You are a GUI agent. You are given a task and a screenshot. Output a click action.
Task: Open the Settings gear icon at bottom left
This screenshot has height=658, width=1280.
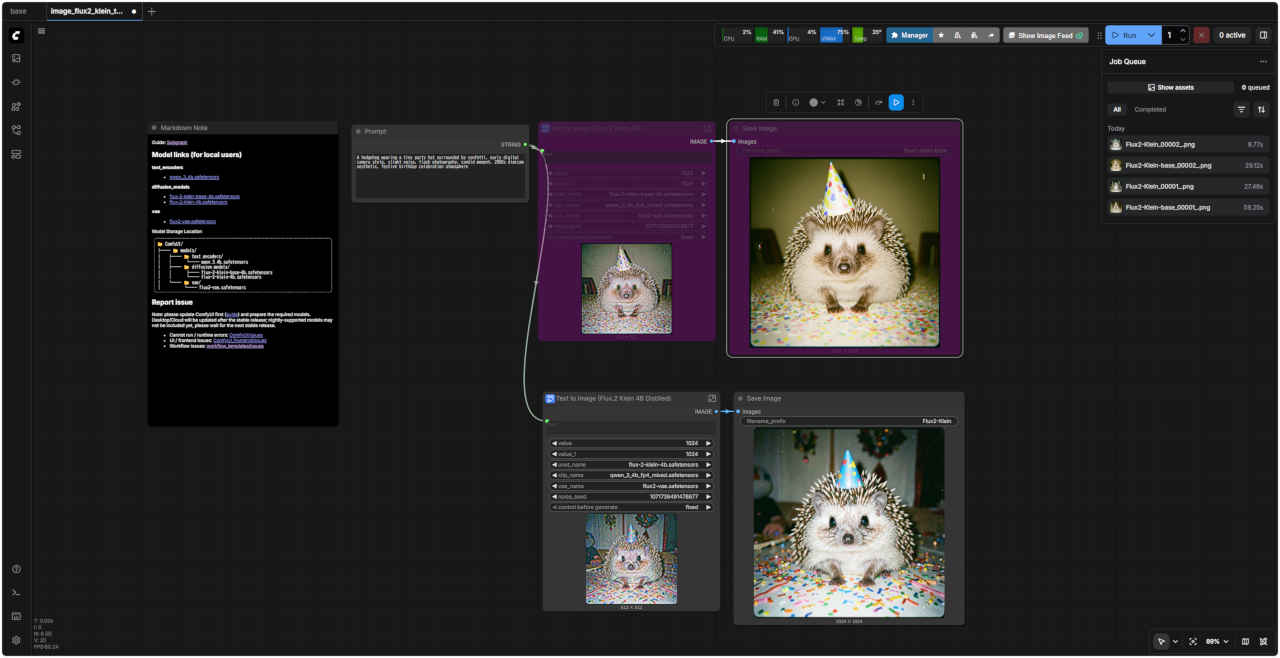click(16, 640)
